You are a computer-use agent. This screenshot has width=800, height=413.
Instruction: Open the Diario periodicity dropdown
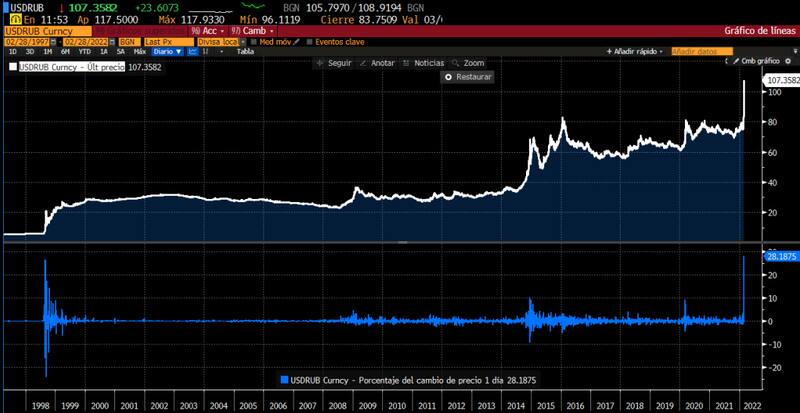pos(165,50)
